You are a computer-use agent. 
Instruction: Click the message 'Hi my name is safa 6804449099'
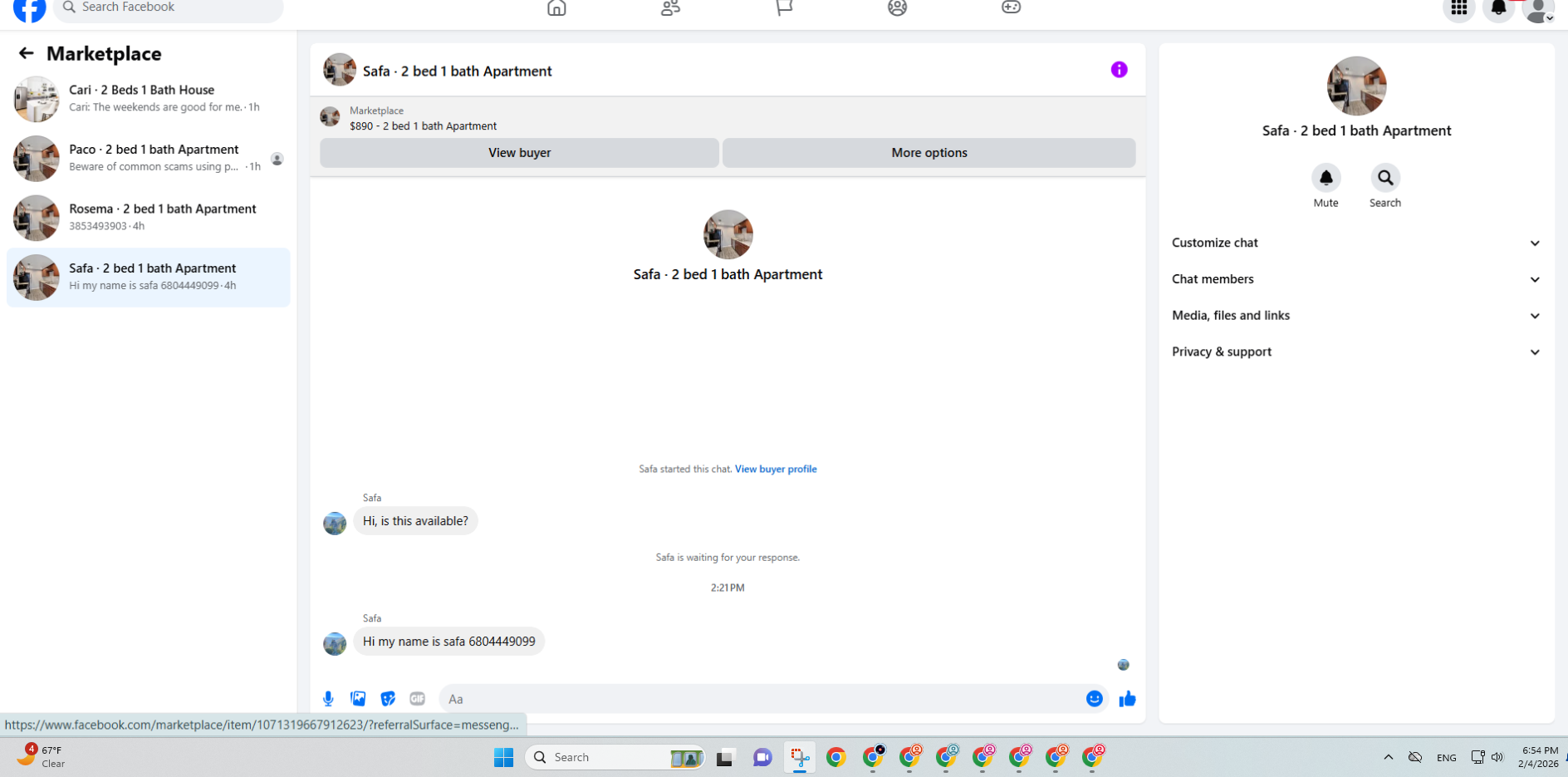click(449, 642)
